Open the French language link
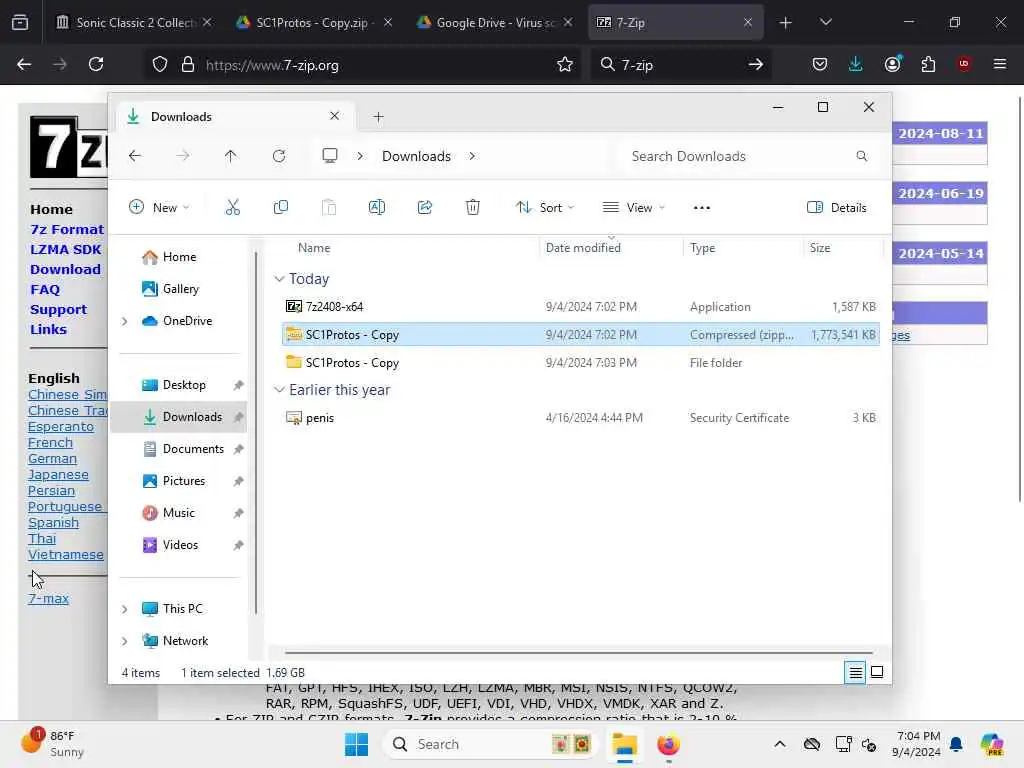 (50, 443)
